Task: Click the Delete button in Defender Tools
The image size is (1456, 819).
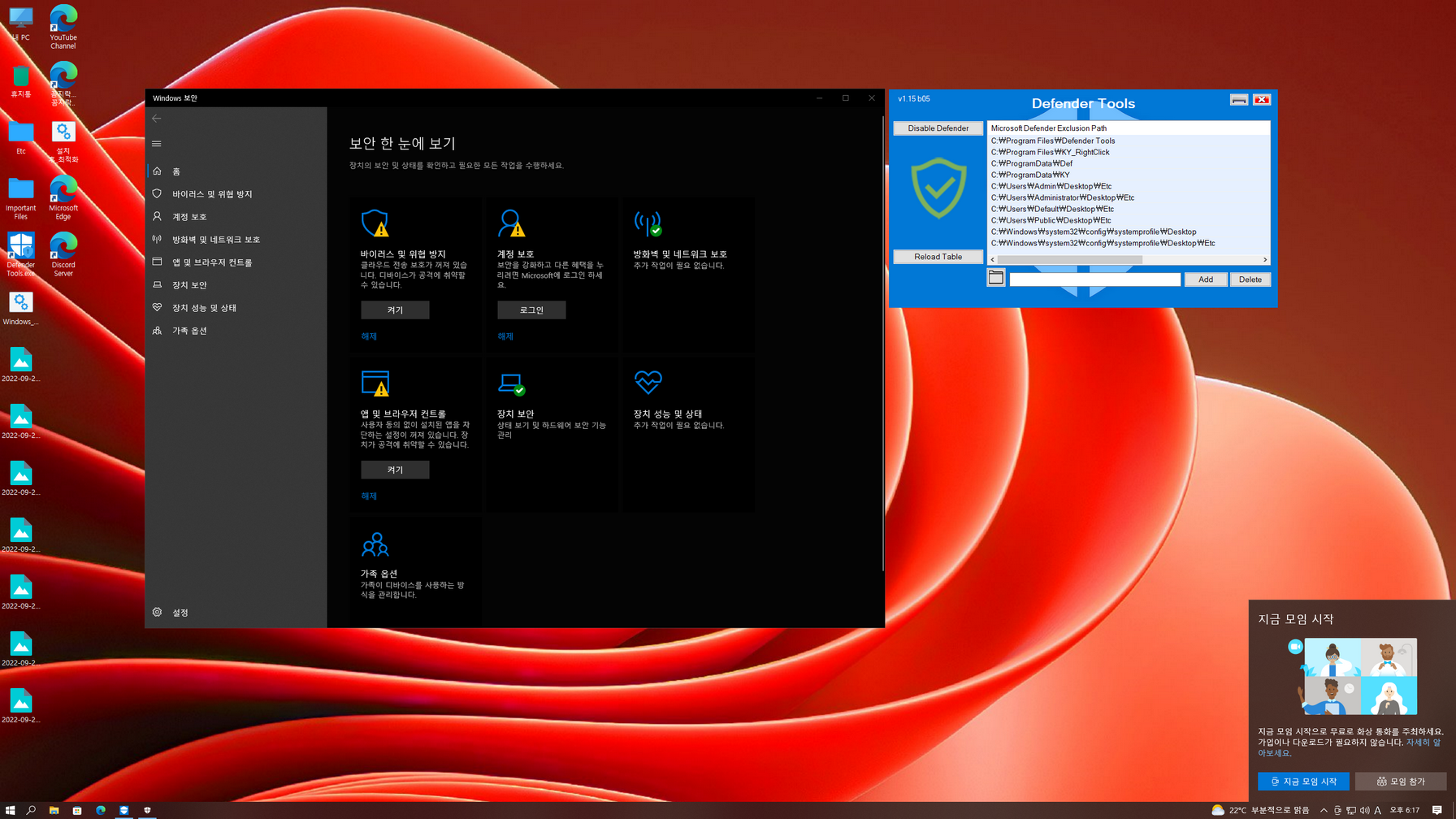Action: pyautogui.click(x=1250, y=279)
